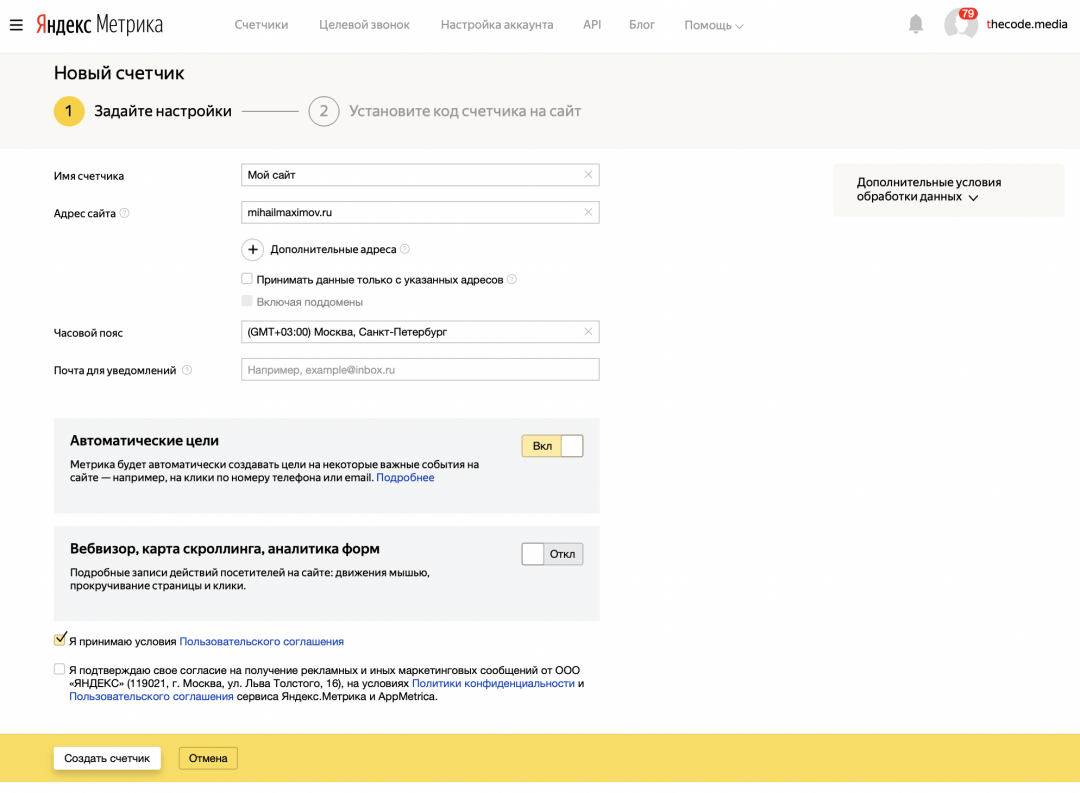This screenshot has width=1080, height=793.
Task: Turn off the Автоматические цели toggle
Action: pyautogui.click(x=552, y=446)
